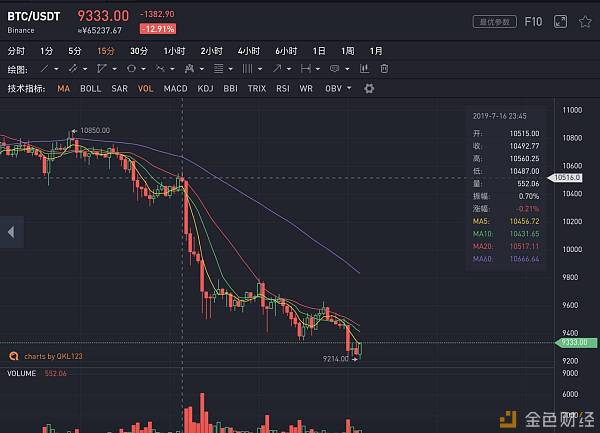
Task: Switch to the 1日 timeframe
Action: 319,50
